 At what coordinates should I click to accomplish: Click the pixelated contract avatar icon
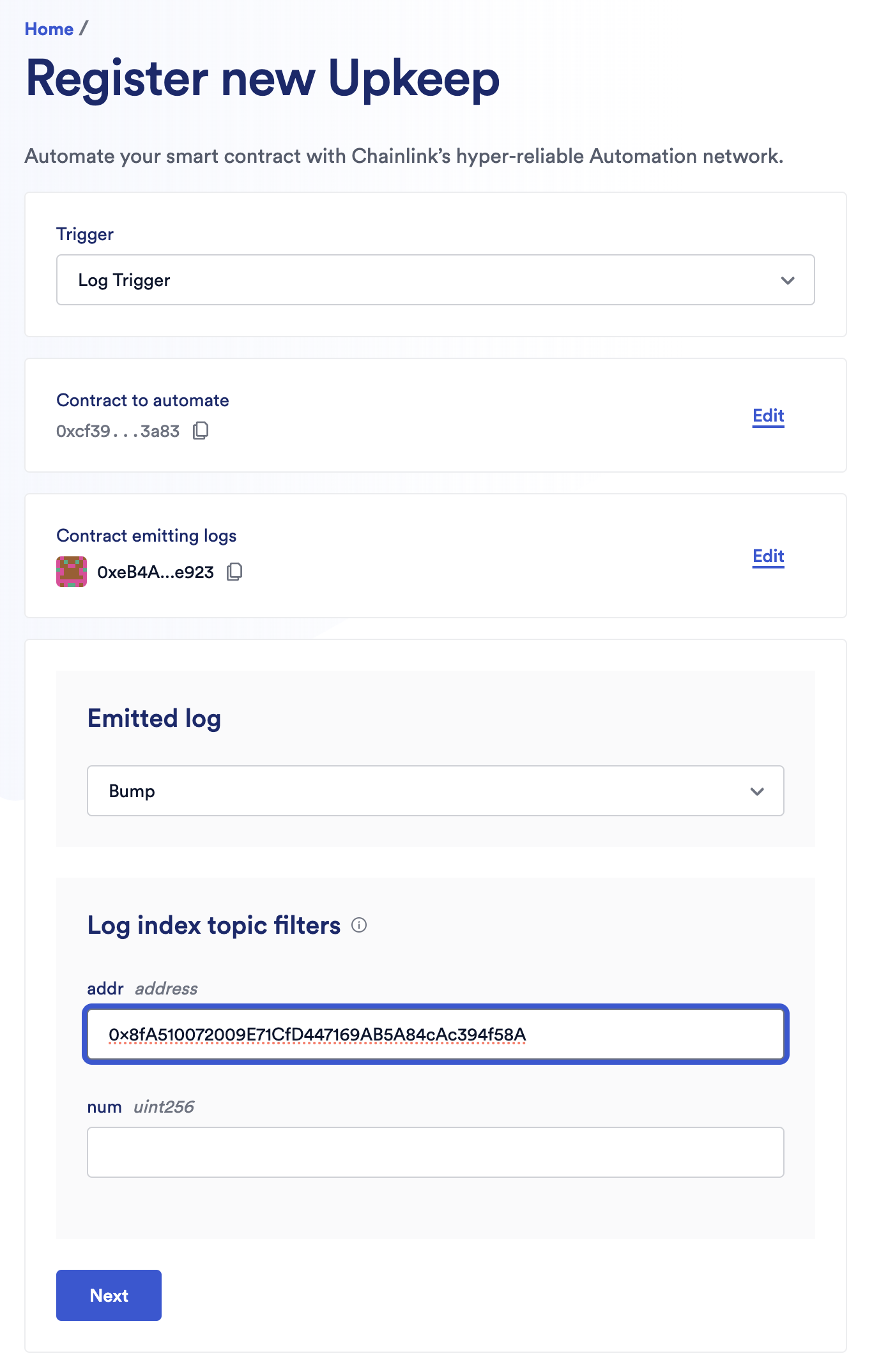pos(72,572)
